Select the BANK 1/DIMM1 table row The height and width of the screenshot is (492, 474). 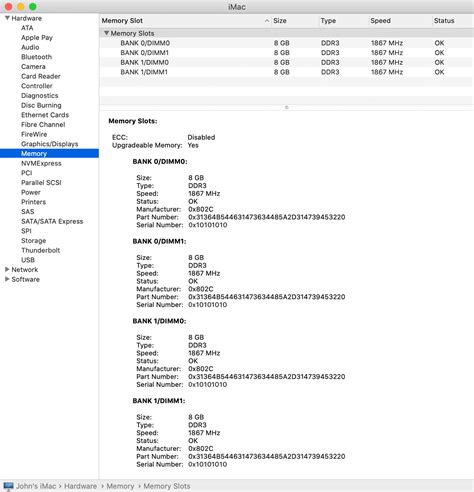[x=286, y=72]
